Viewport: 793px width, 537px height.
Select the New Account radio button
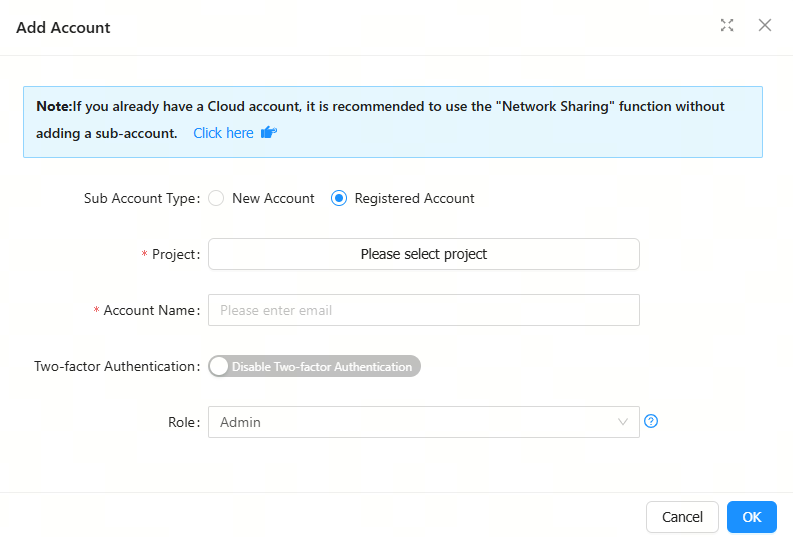point(216,198)
